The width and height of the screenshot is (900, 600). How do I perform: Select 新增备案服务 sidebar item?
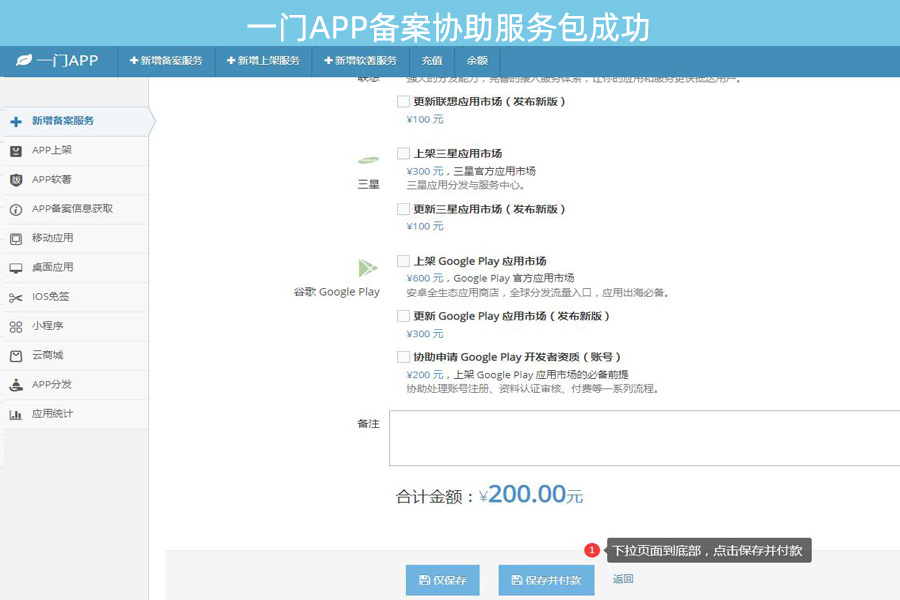coord(76,121)
